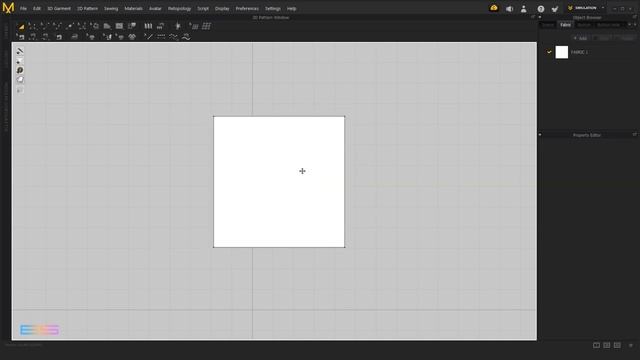Select the diagonal line tool in second row

149,37
